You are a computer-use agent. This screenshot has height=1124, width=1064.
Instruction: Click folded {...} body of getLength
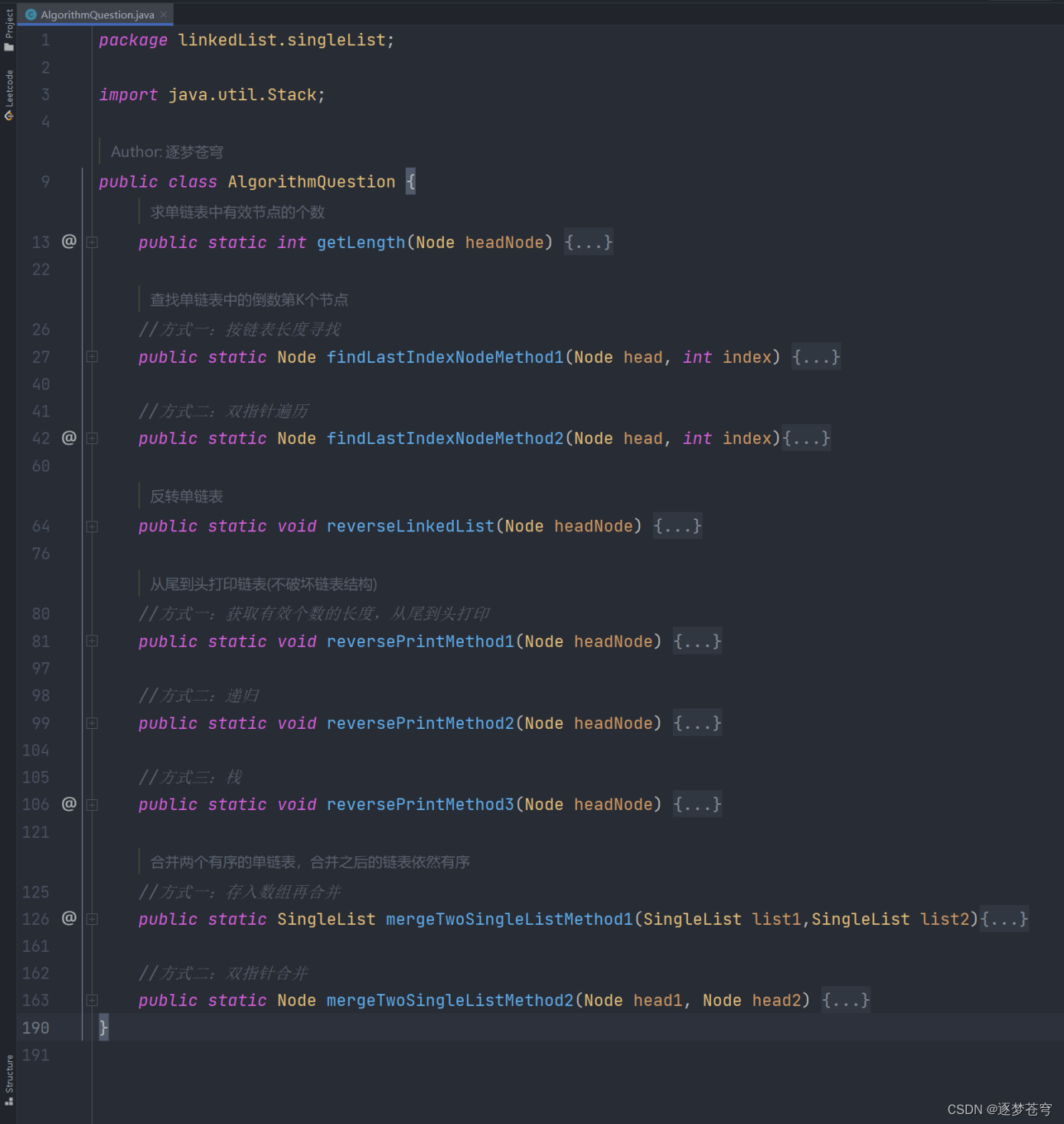[x=589, y=243]
